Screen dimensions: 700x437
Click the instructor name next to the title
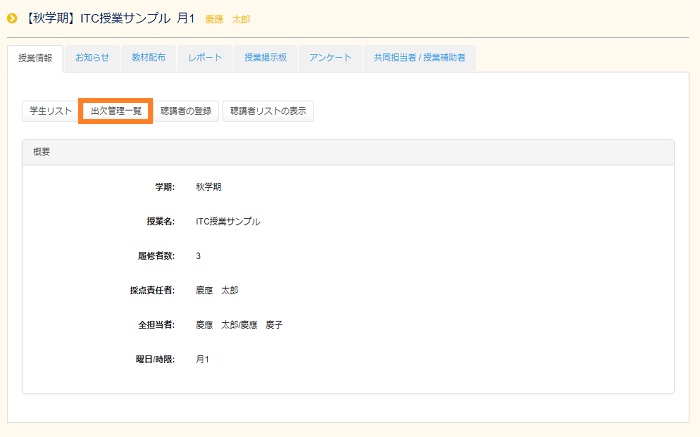click(x=228, y=20)
